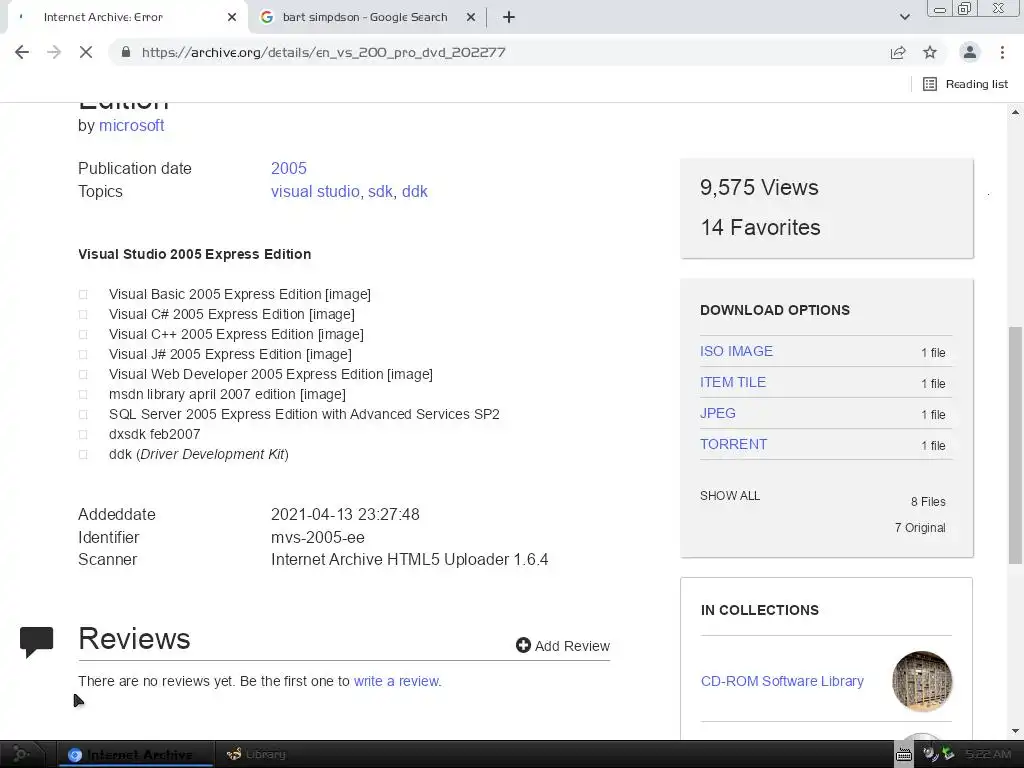Open the Reading list panel
The image size is (1024, 768).
[965, 84]
